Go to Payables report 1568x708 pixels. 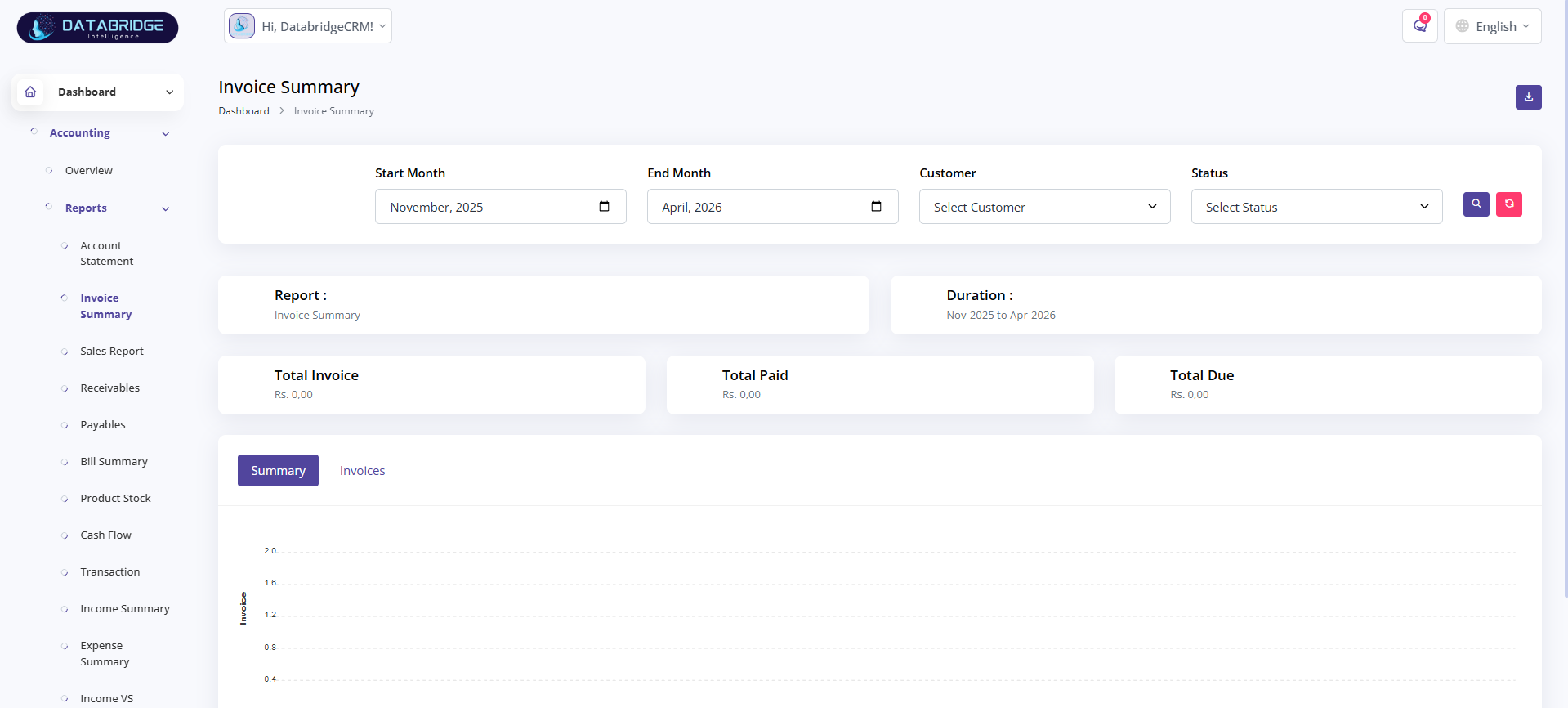click(103, 425)
